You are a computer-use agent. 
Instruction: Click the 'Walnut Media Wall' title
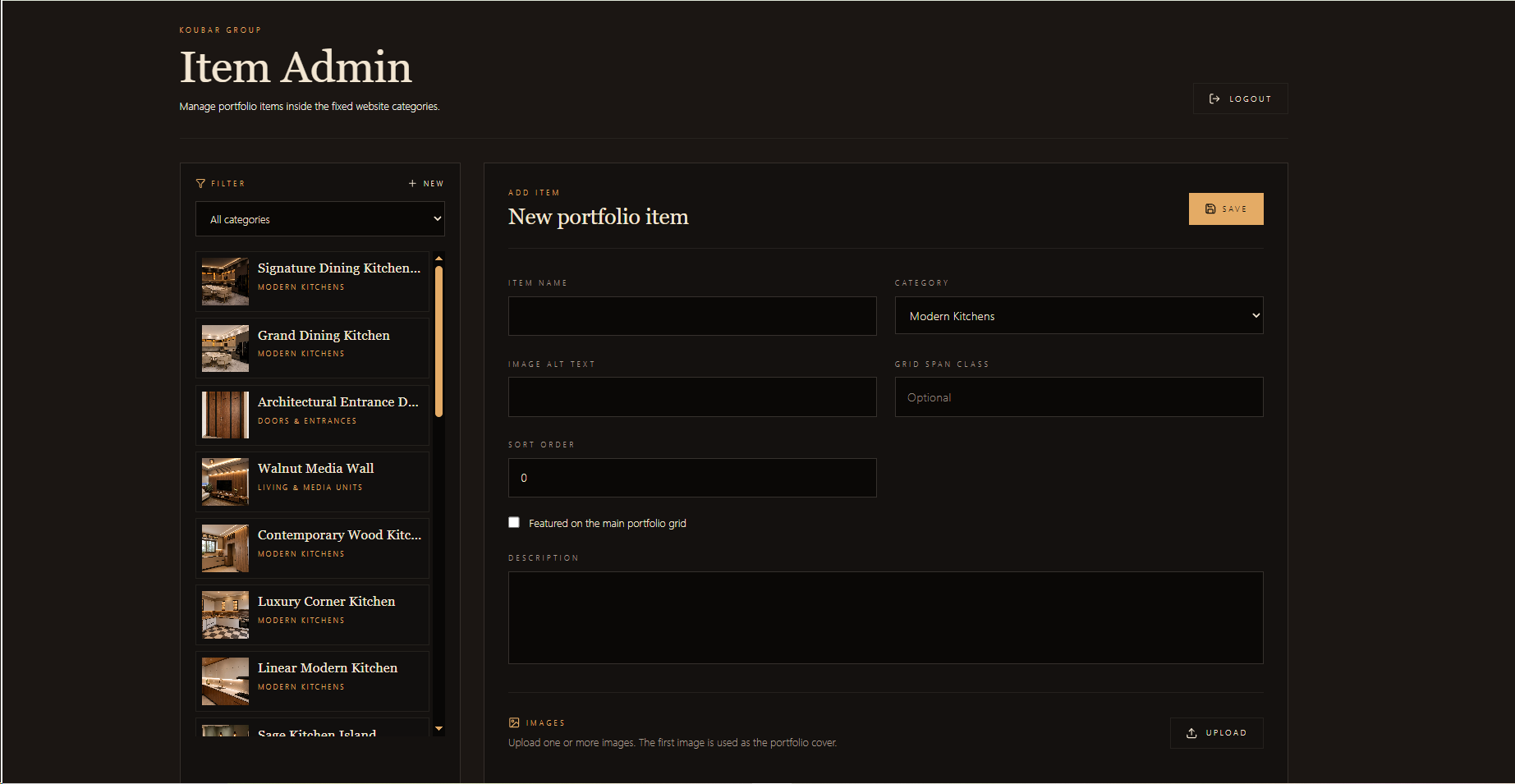316,468
